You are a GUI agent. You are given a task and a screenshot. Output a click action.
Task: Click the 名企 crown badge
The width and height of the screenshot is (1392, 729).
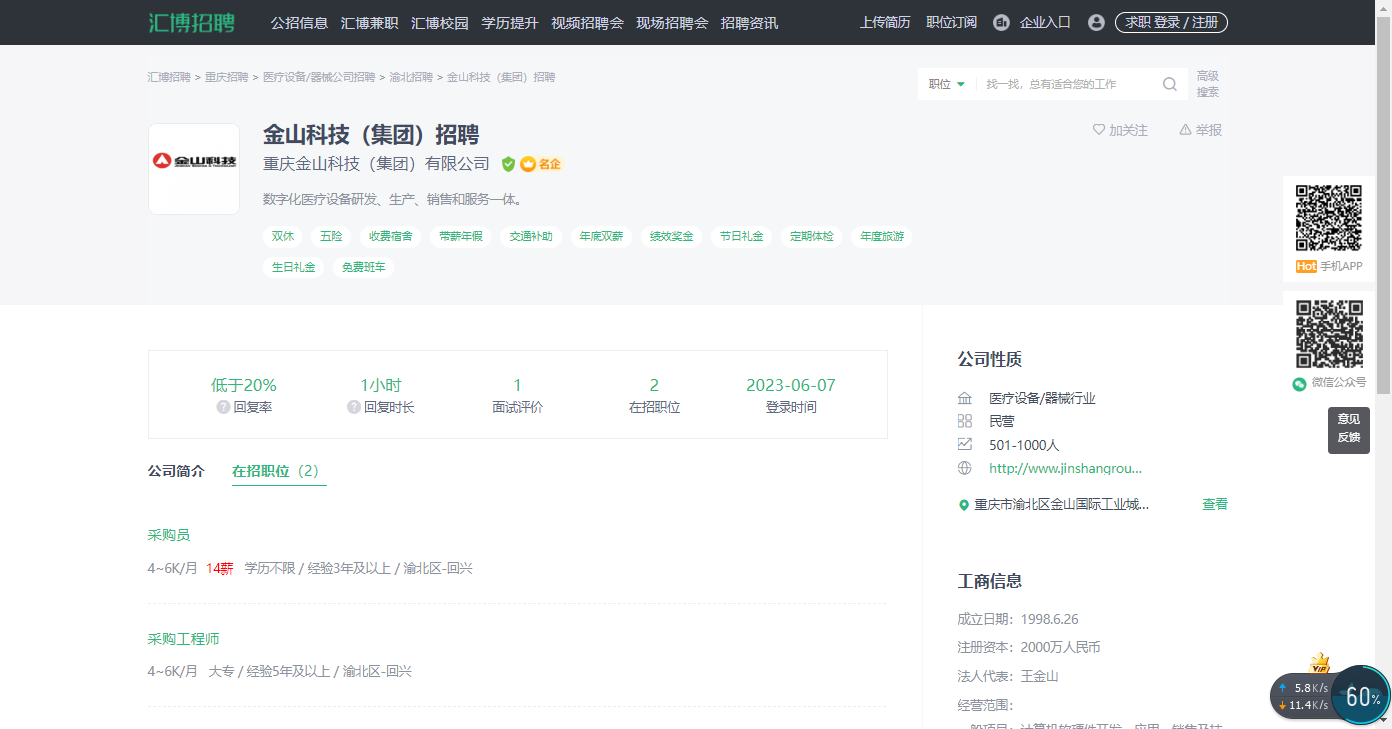[541, 164]
